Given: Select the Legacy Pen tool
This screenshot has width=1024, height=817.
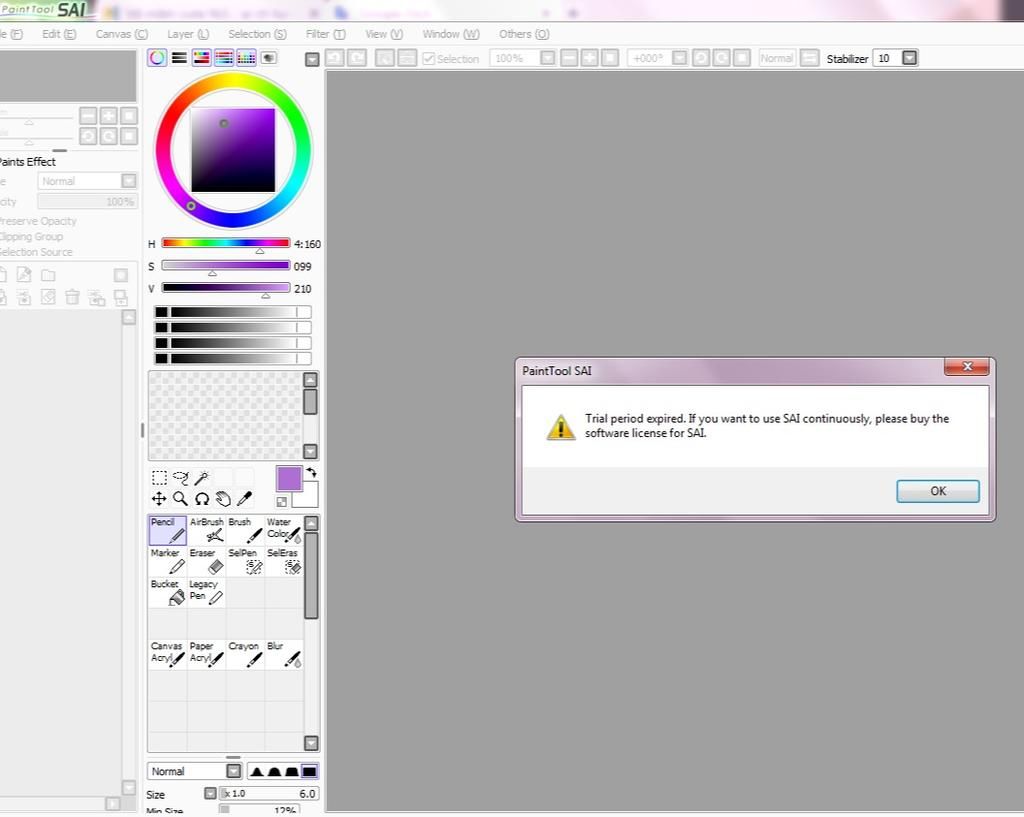Looking at the screenshot, I should click(x=206, y=592).
